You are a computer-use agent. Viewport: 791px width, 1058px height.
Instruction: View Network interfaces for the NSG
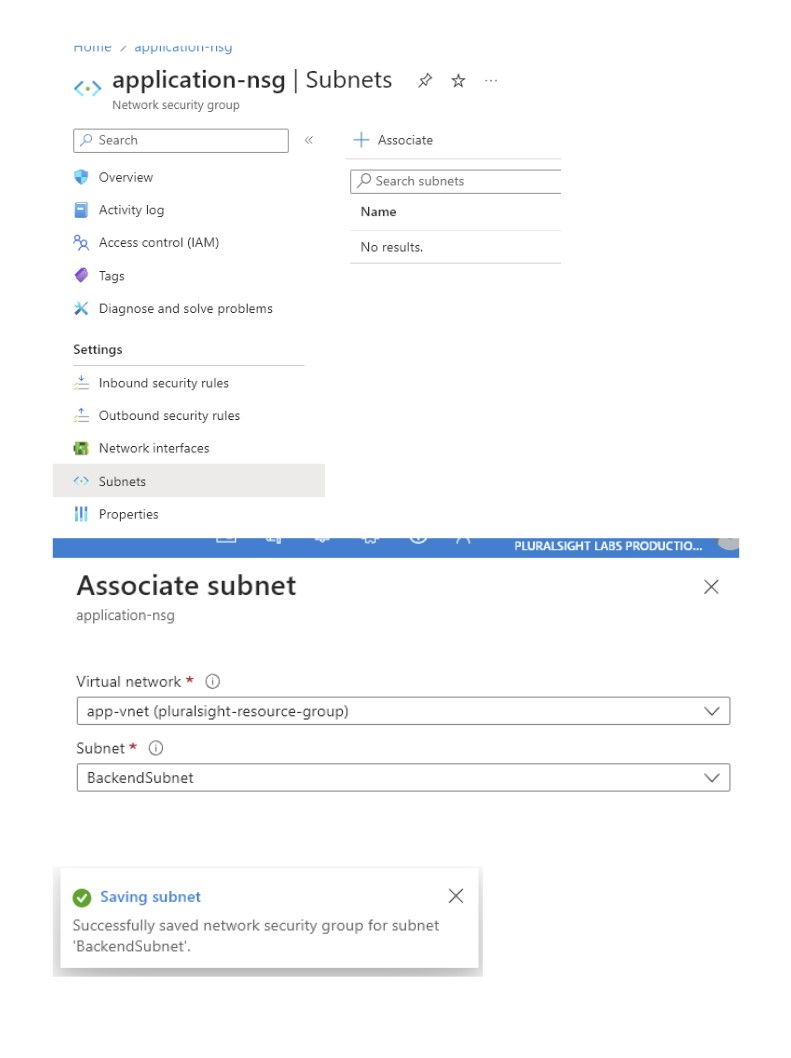pos(155,448)
